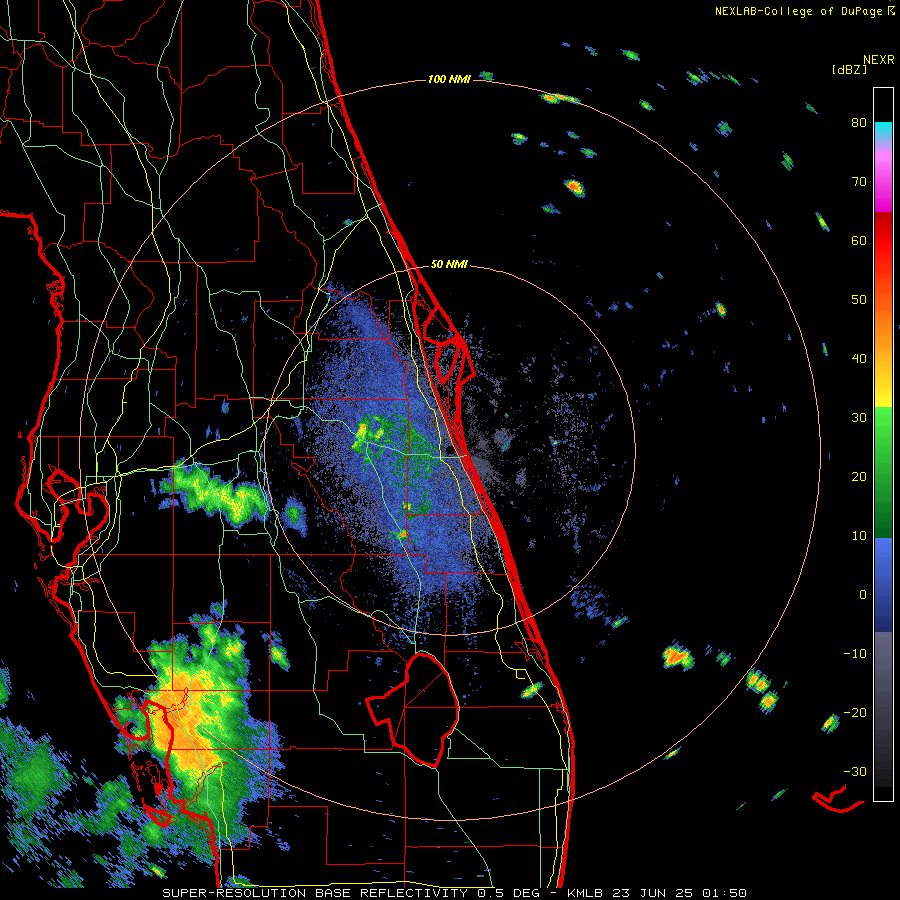Click the cyan segment of the color bar
This screenshot has width=900, height=900.
883,130
